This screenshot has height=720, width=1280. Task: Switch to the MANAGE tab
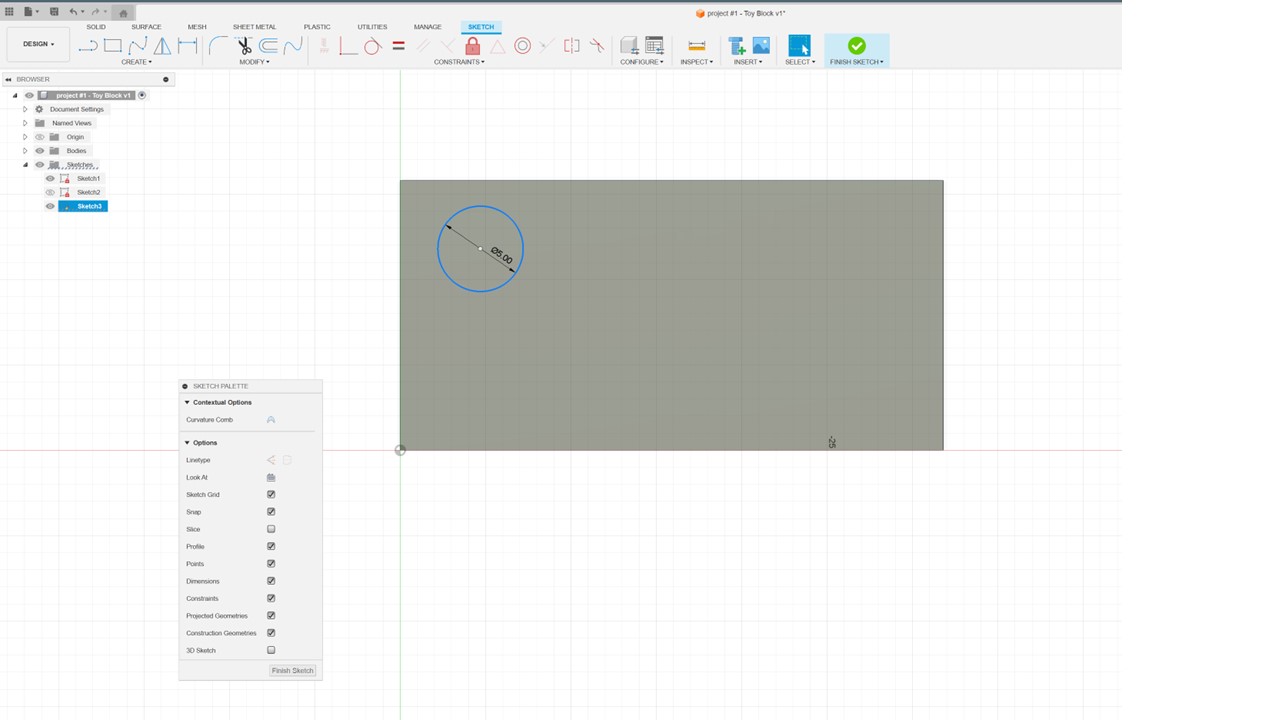[427, 27]
